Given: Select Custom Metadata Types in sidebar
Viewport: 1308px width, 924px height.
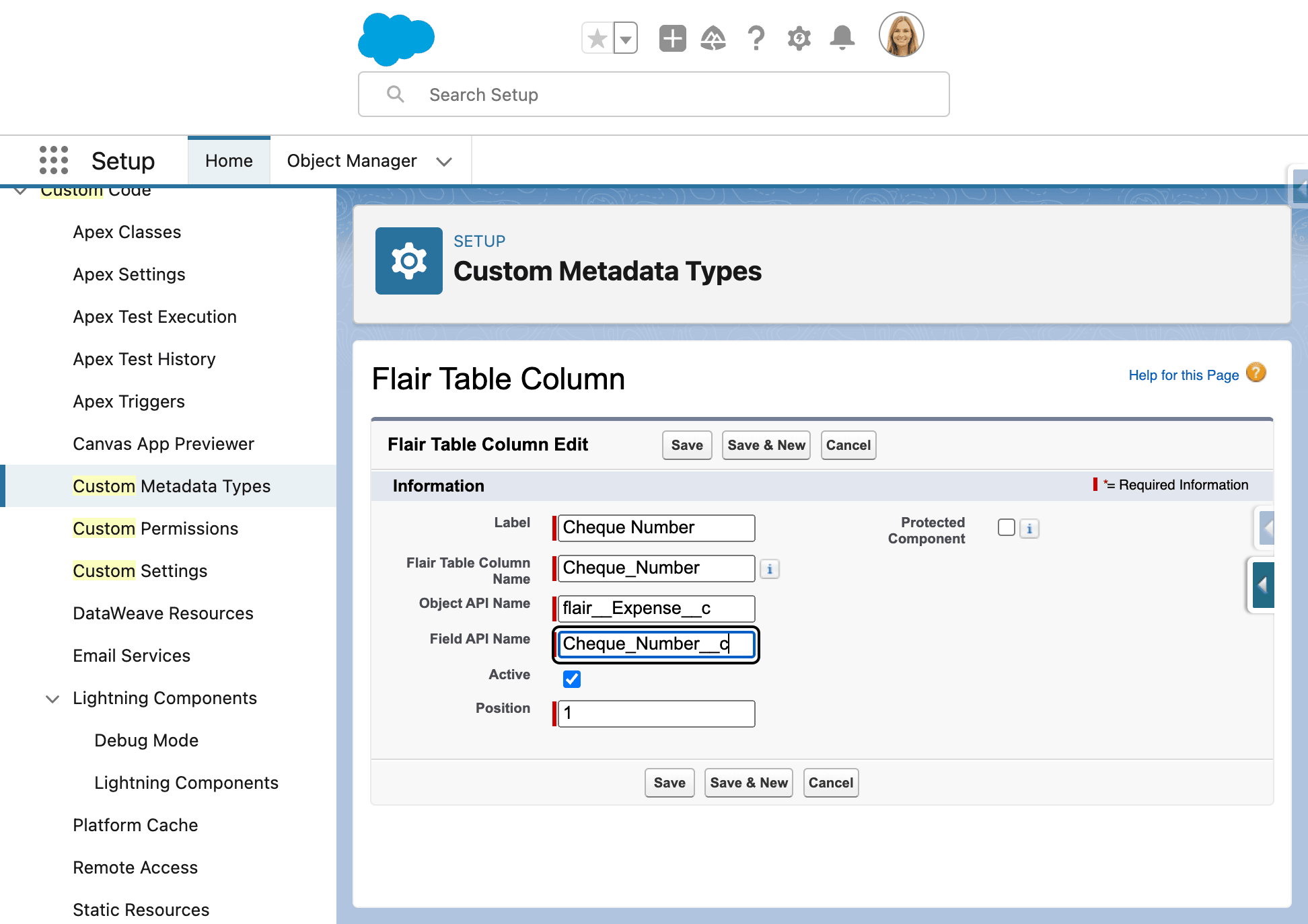Looking at the screenshot, I should click(172, 486).
